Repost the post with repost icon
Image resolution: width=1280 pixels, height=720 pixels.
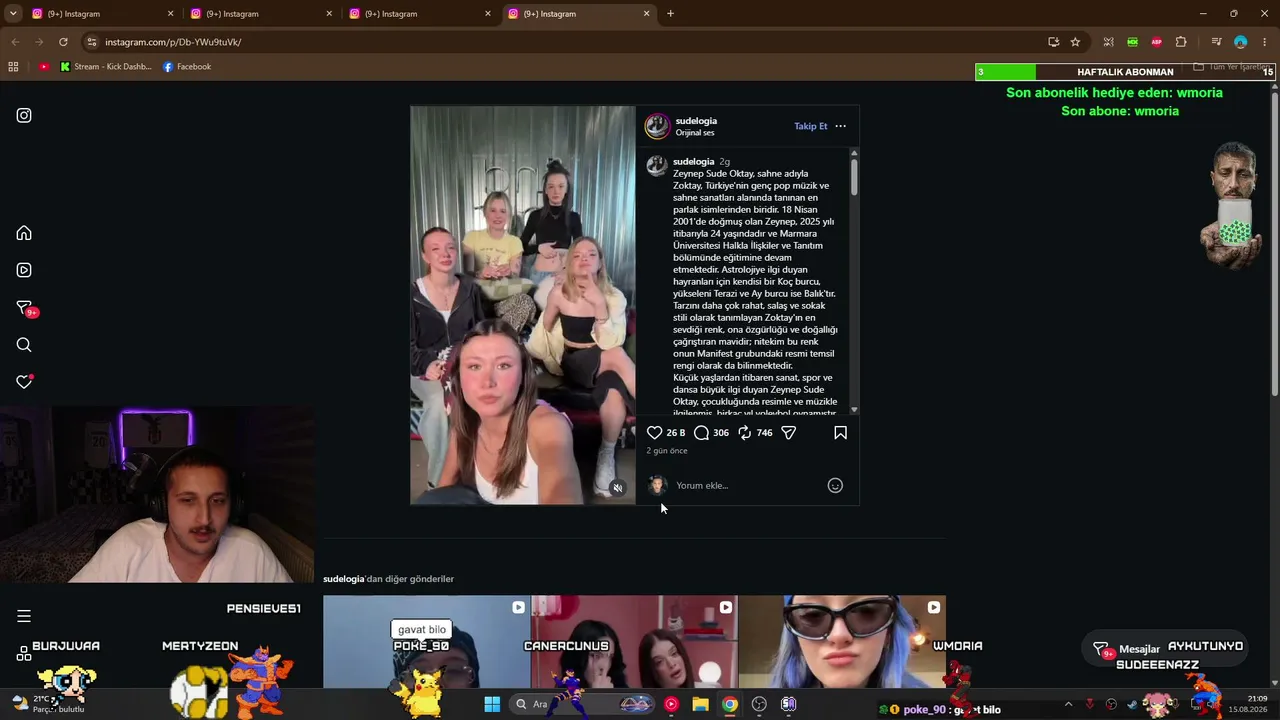coord(745,433)
